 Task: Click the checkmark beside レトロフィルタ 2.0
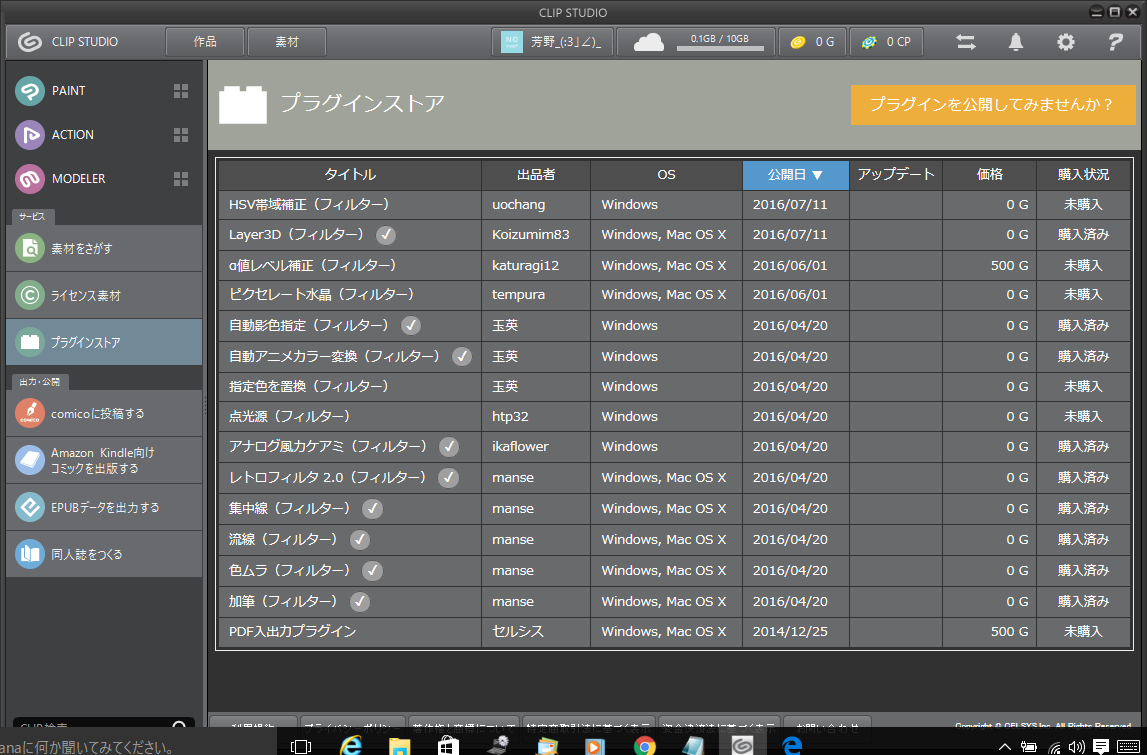(448, 478)
